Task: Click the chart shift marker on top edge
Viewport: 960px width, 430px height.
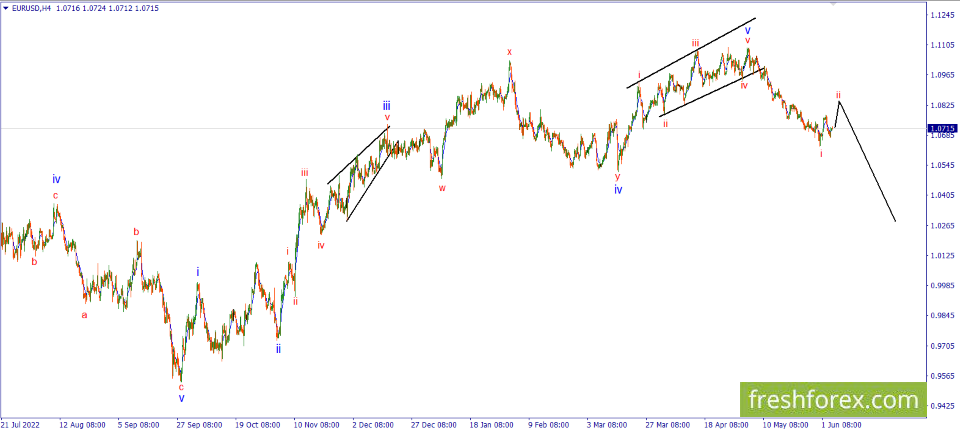Action: [832, 3]
